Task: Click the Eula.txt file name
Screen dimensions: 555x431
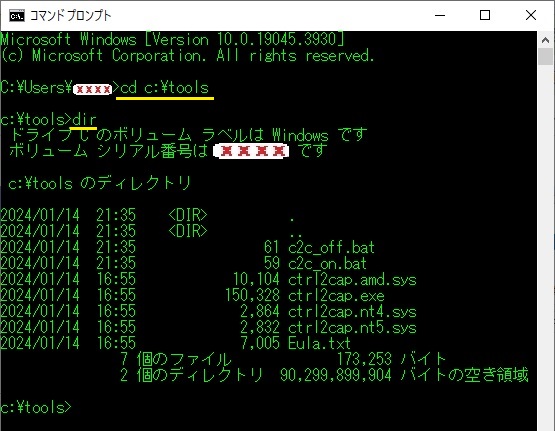Action: click(x=319, y=343)
